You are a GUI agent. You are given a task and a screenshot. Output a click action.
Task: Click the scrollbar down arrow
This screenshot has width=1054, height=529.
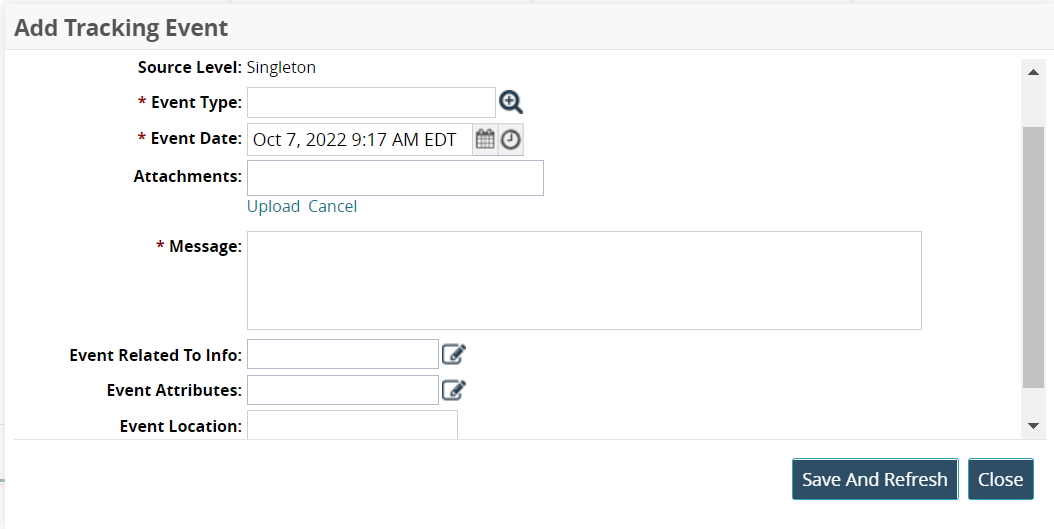pos(1033,426)
